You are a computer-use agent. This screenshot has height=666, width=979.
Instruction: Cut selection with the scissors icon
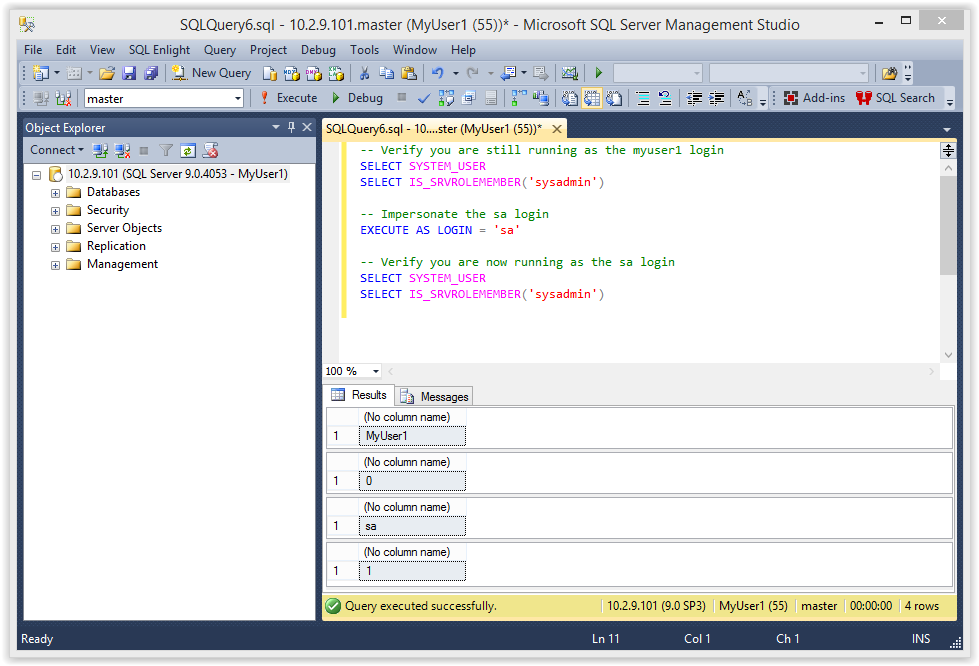pos(365,73)
